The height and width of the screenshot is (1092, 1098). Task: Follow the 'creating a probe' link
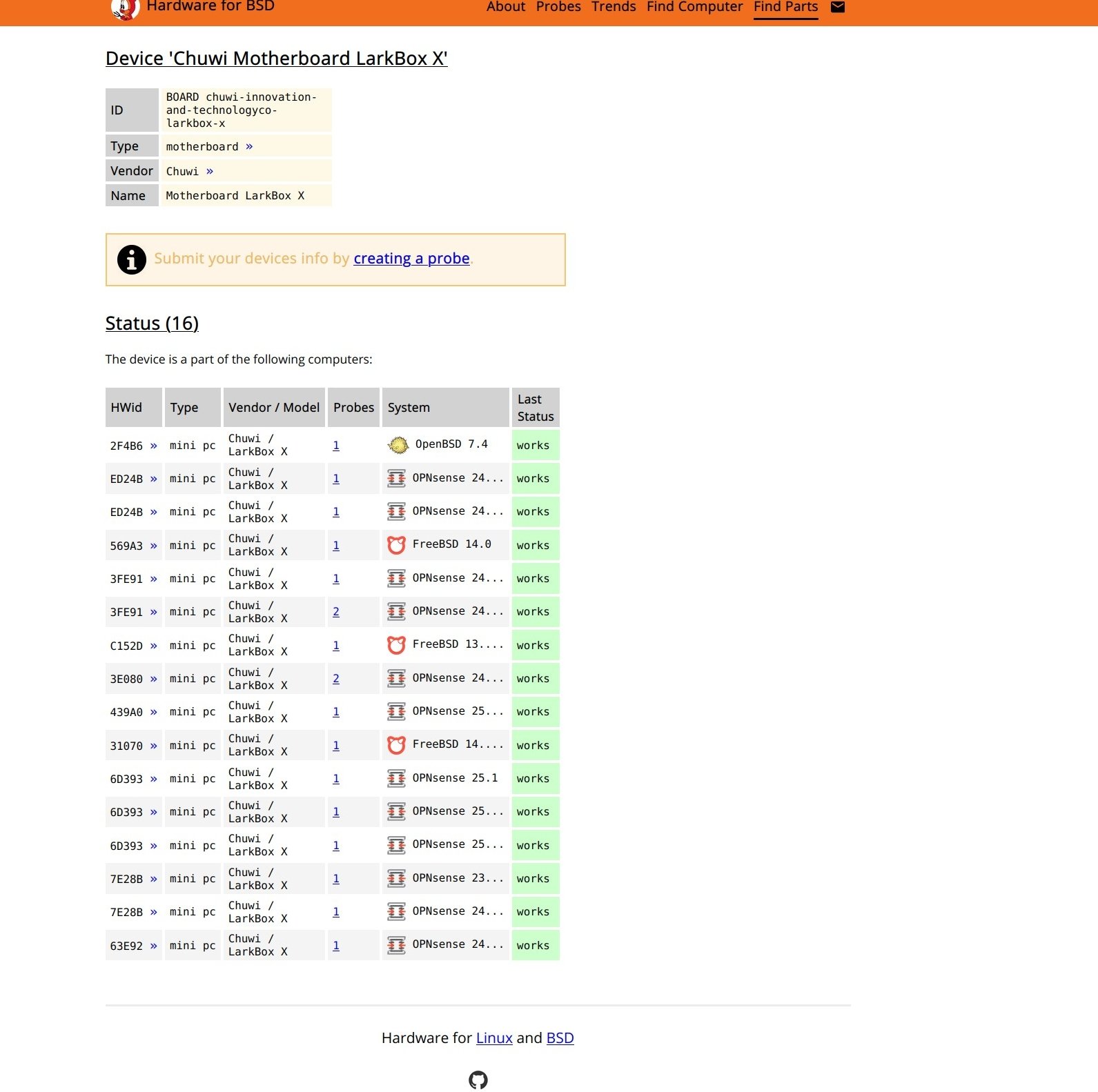click(411, 259)
